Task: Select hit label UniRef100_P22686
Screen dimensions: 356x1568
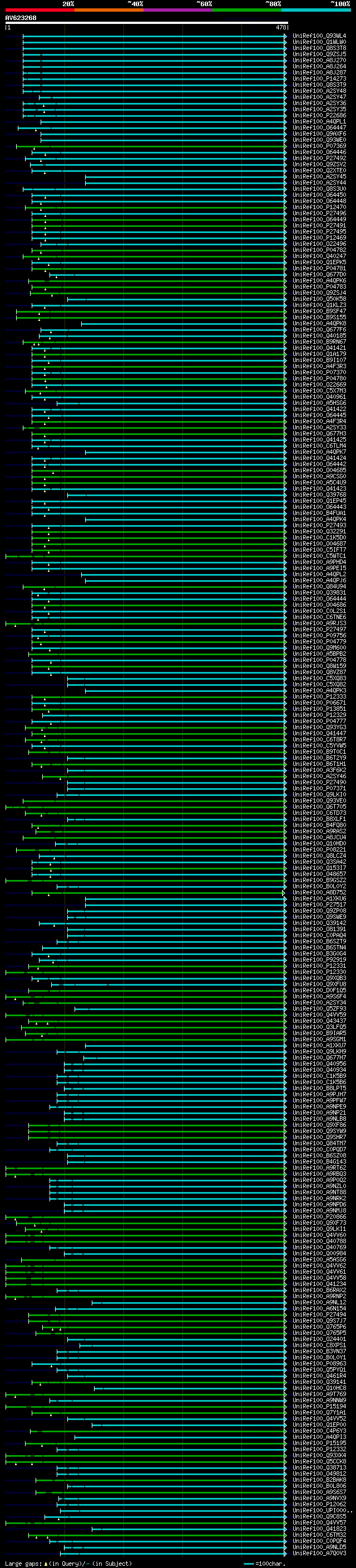Action: tap(319, 116)
